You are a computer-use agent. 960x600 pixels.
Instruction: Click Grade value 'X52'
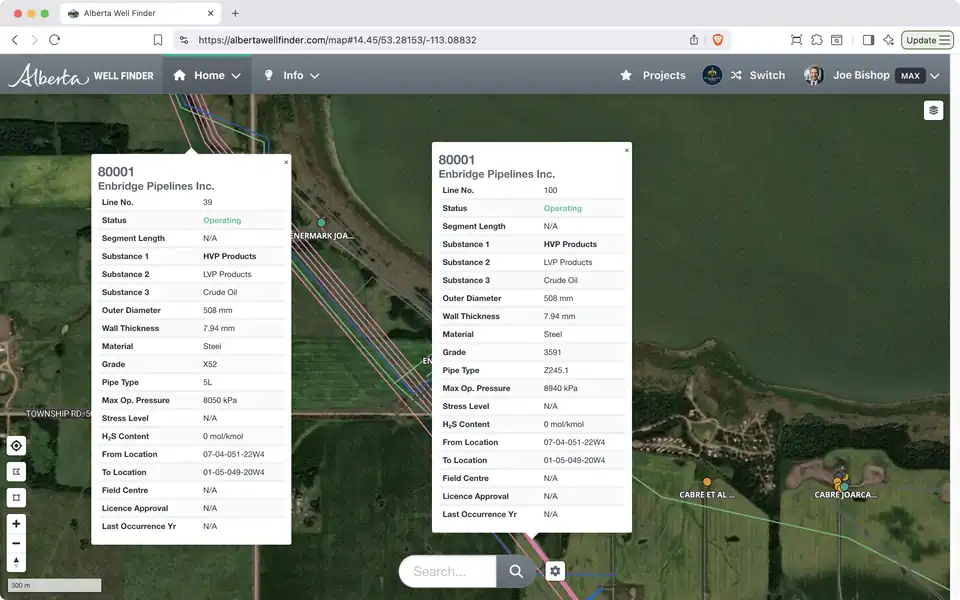click(x=210, y=364)
